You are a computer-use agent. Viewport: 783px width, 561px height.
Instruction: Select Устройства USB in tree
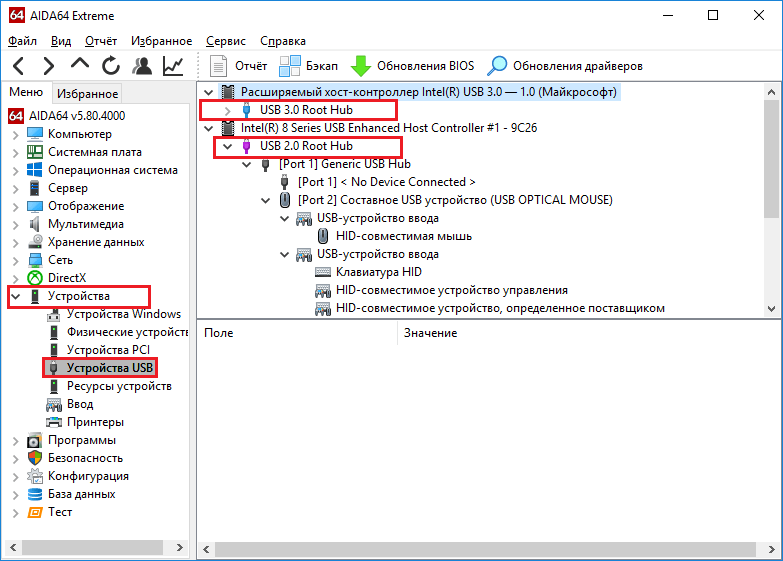(x=110, y=368)
